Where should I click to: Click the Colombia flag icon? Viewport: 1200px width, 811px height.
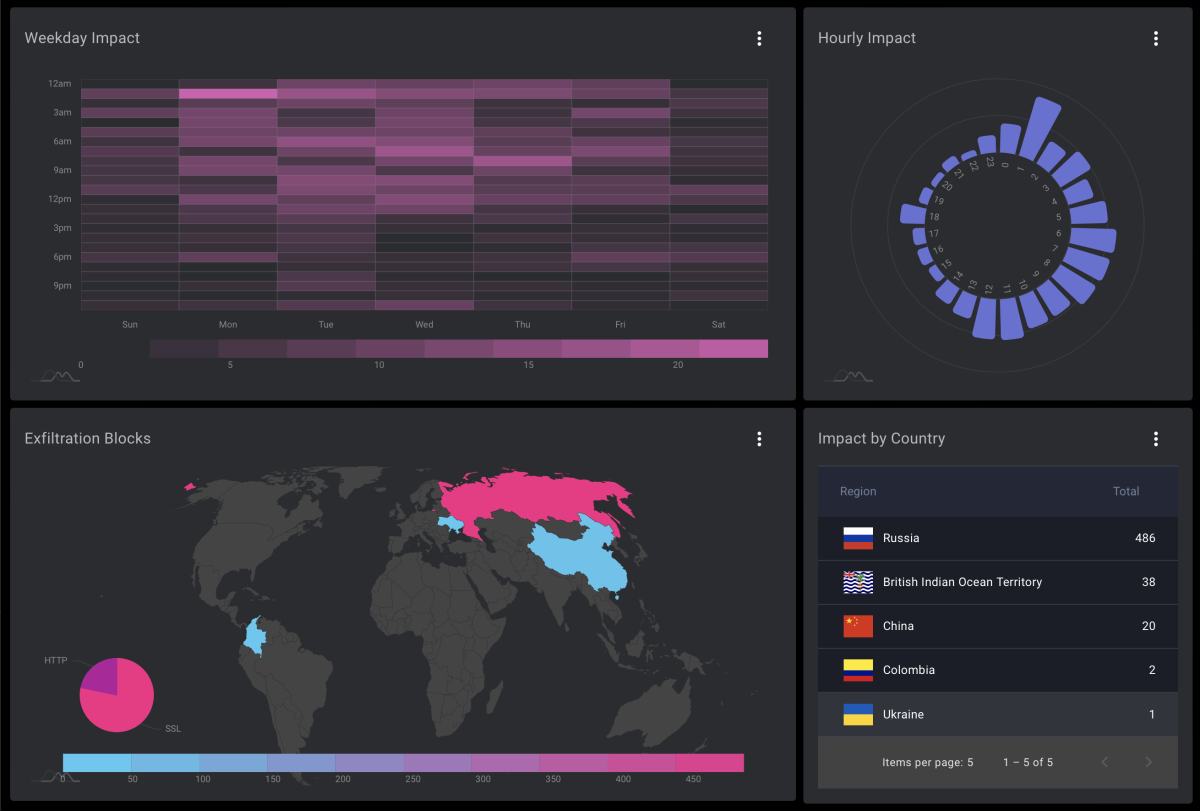coord(858,670)
